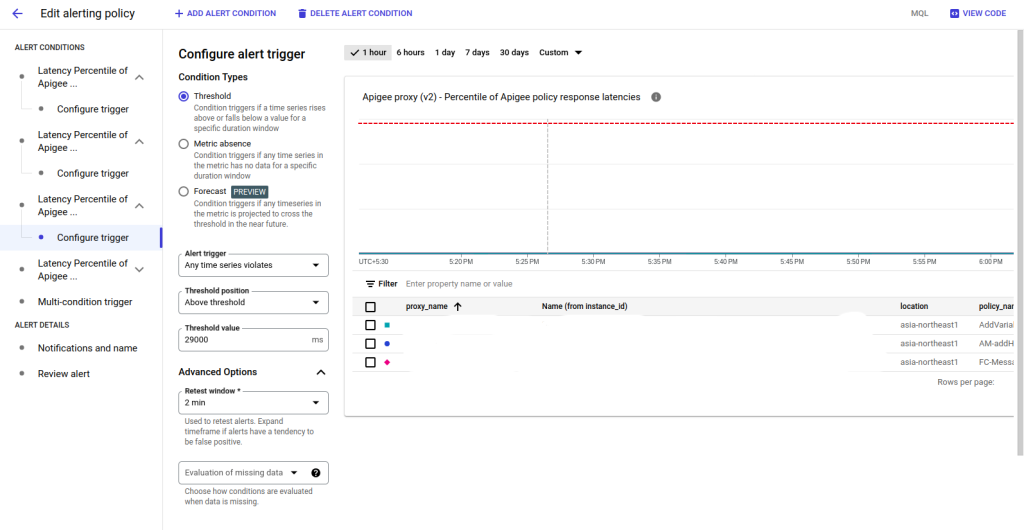This screenshot has width=1024, height=530.
Task: Toggle the select-all checkbox in table header
Action: point(370,306)
